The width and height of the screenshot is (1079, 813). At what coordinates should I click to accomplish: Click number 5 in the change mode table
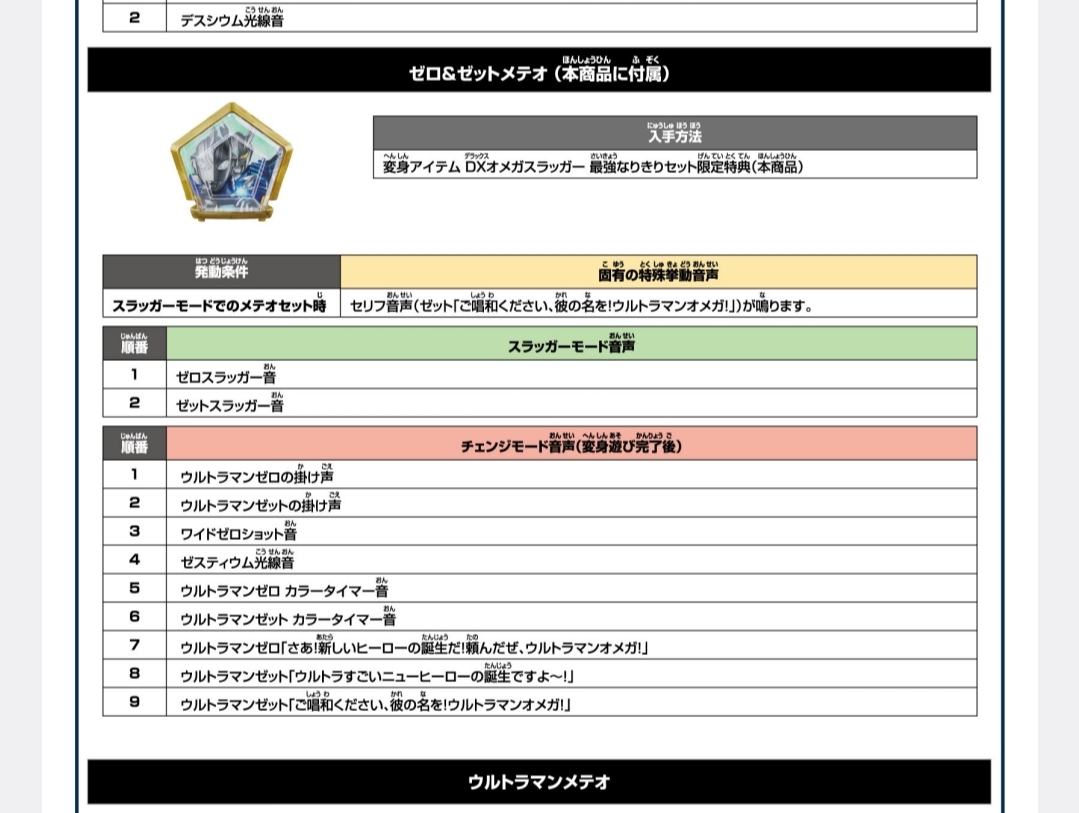coord(134,588)
